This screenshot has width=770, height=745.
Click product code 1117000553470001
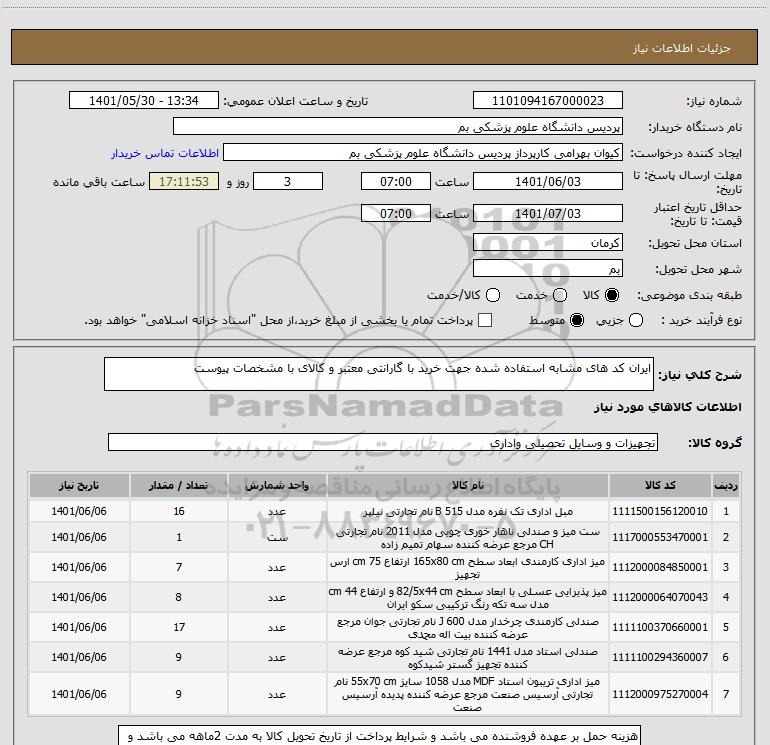(660, 537)
